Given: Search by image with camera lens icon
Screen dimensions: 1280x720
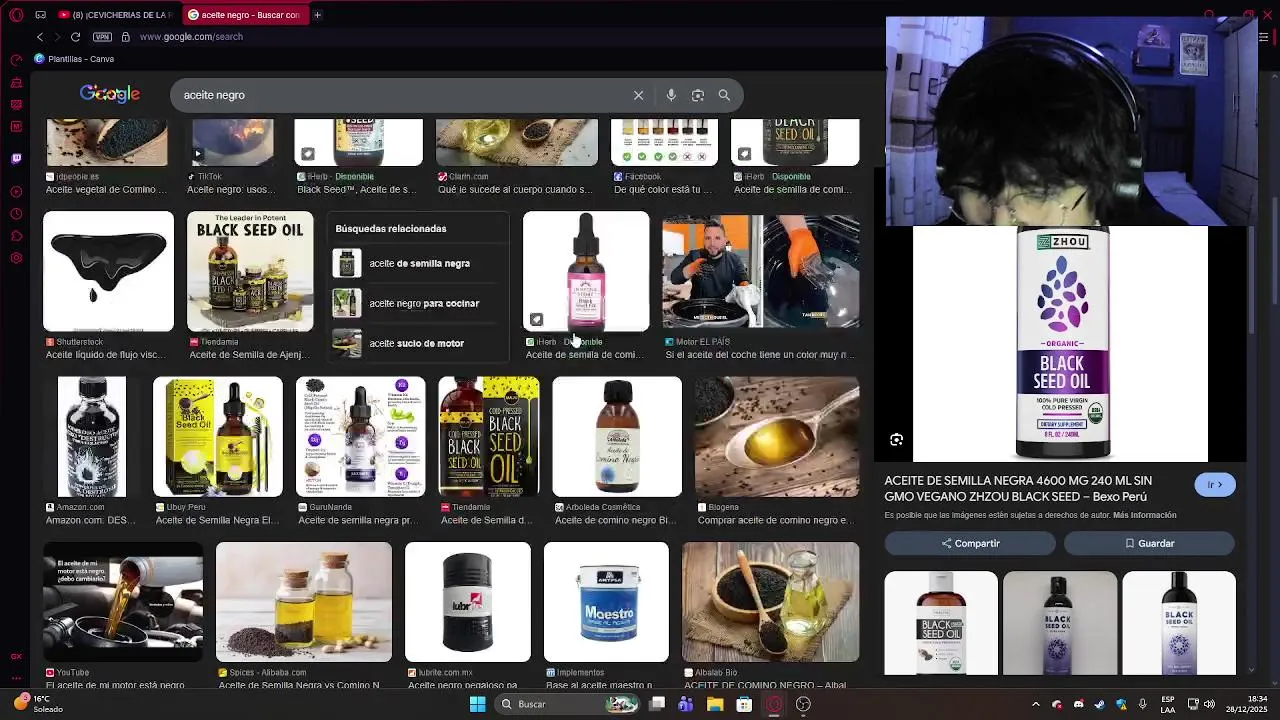Looking at the screenshot, I should (698, 95).
